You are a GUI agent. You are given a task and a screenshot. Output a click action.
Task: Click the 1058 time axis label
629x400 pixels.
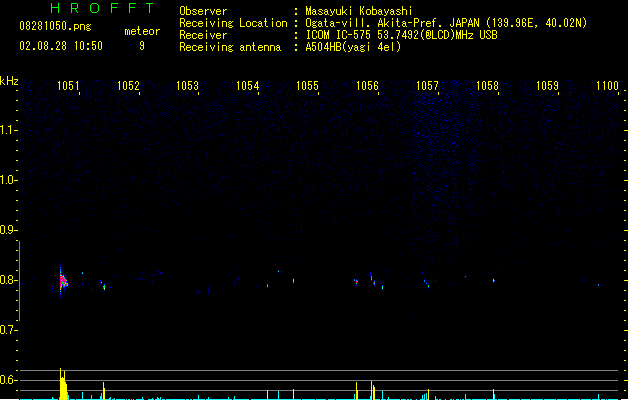click(x=487, y=86)
